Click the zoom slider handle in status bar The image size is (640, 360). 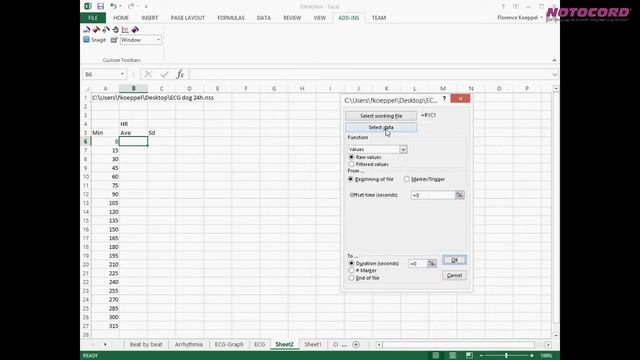506,356
